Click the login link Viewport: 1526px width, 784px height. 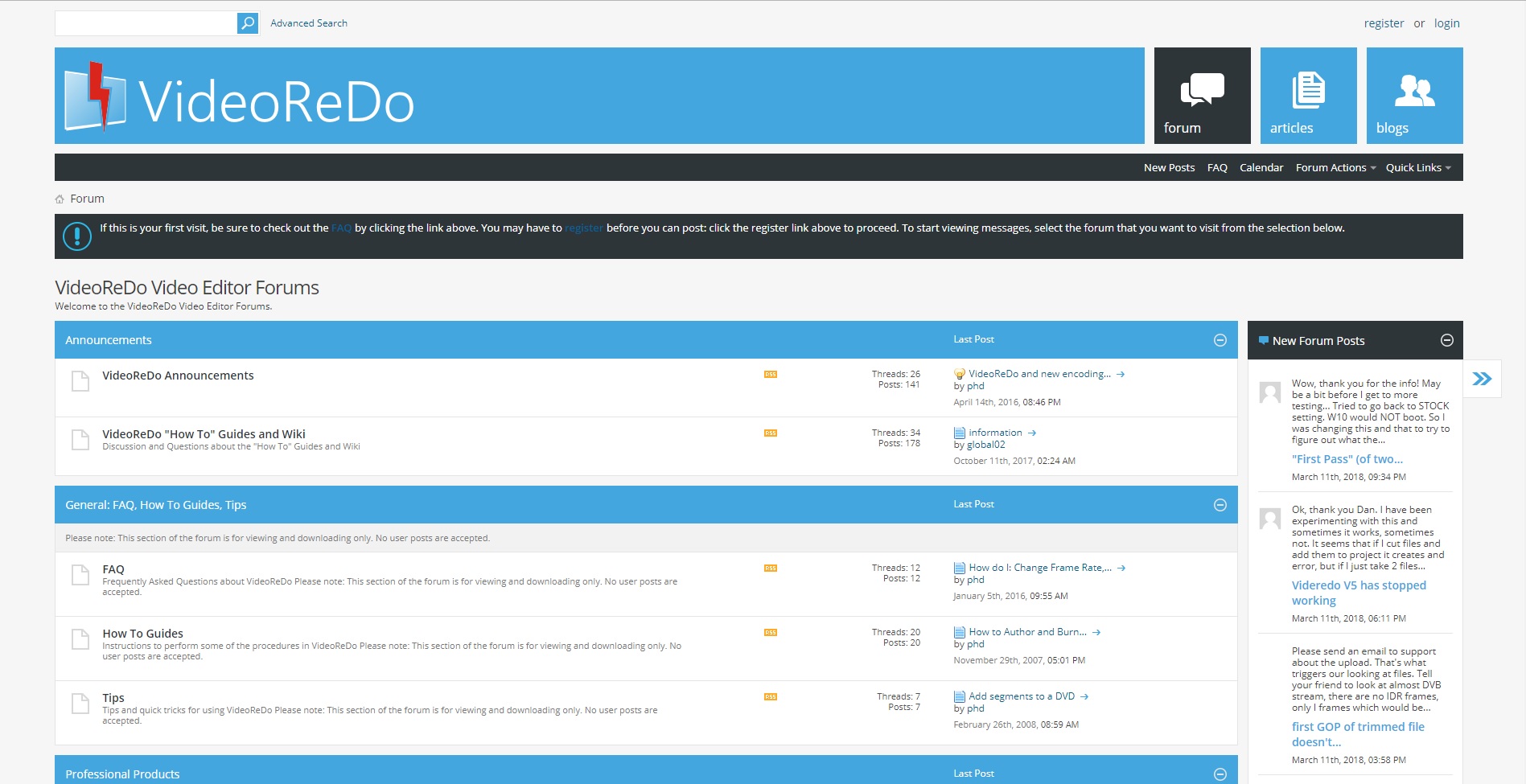pyautogui.click(x=1446, y=23)
